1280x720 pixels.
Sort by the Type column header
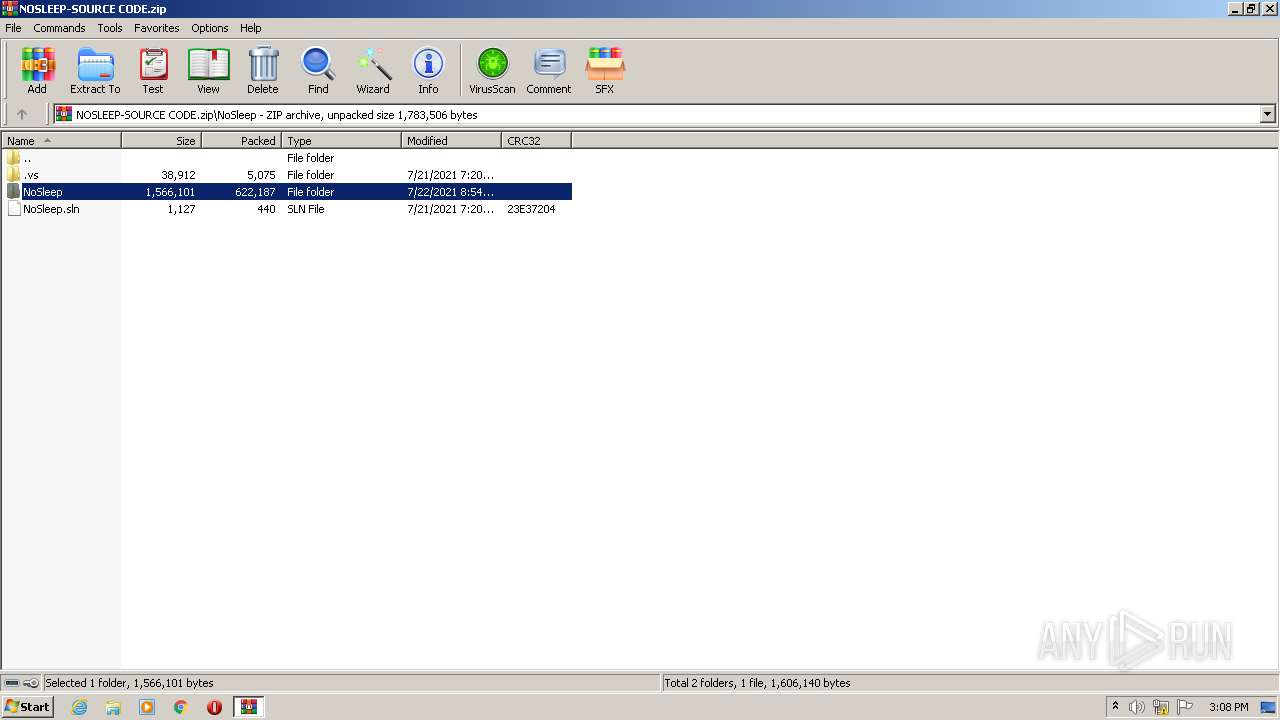coord(342,141)
